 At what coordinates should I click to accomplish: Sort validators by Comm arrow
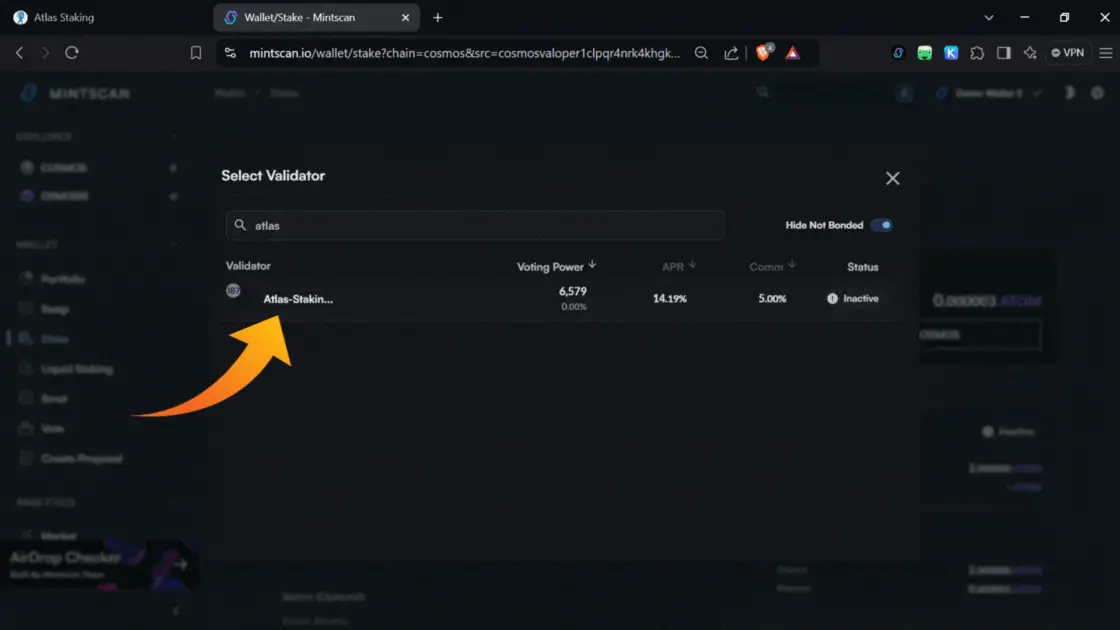point(792,265)
